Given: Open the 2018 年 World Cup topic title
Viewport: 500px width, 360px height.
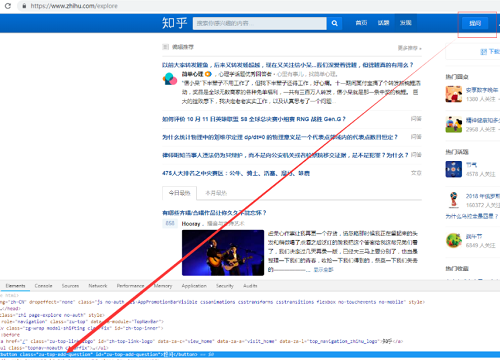Looking at the screenshot, I should click(483, 196).
